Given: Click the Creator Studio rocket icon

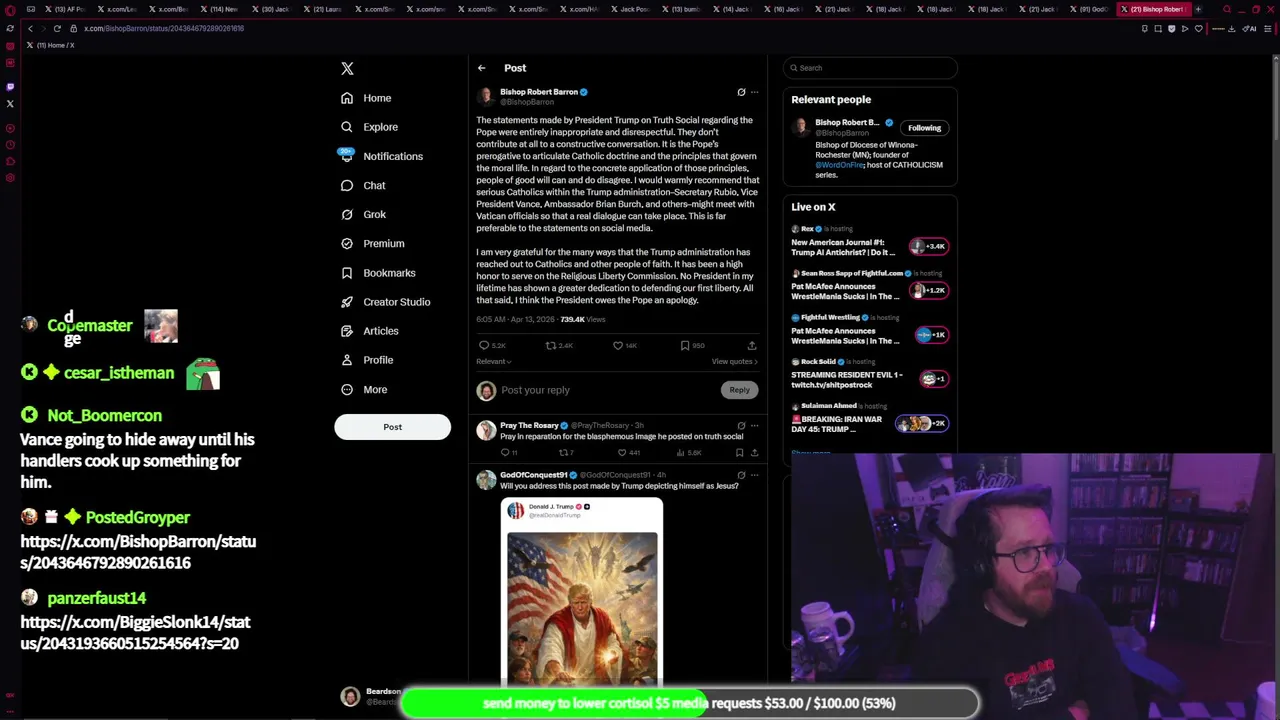Looking at the screenshot, I should point(347,302).
